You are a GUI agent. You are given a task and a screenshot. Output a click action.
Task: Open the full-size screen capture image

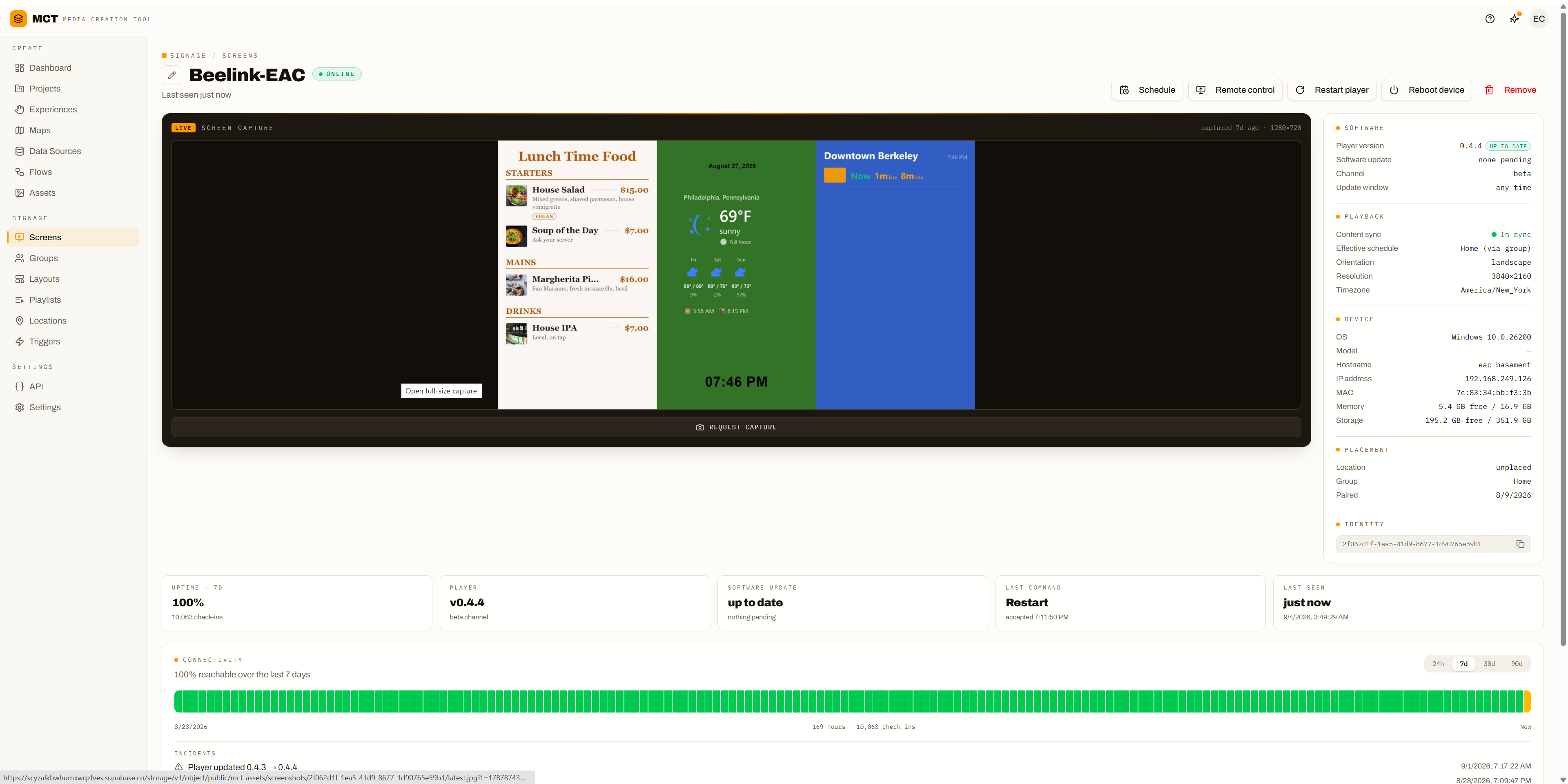tap(736, 275)
